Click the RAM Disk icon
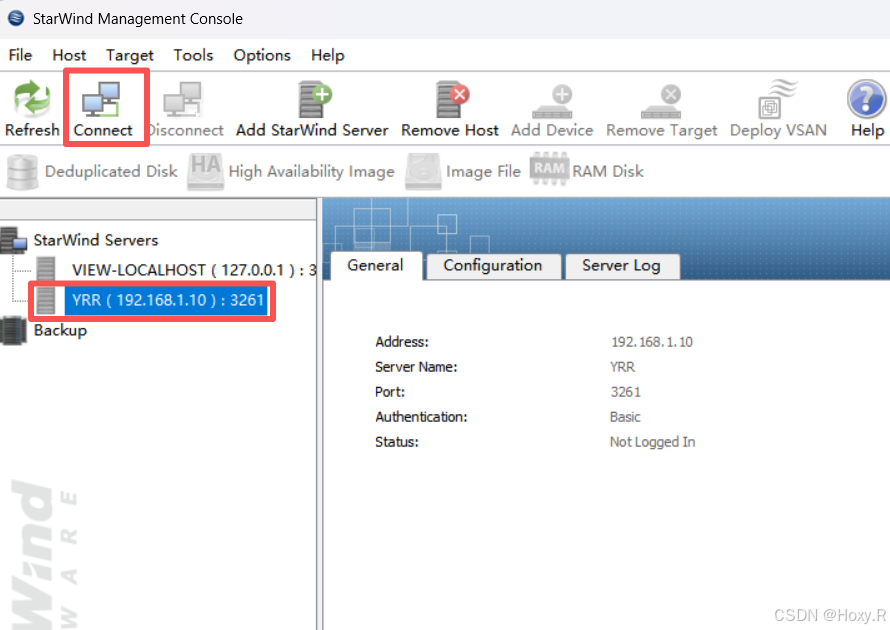 pos(549,169)
